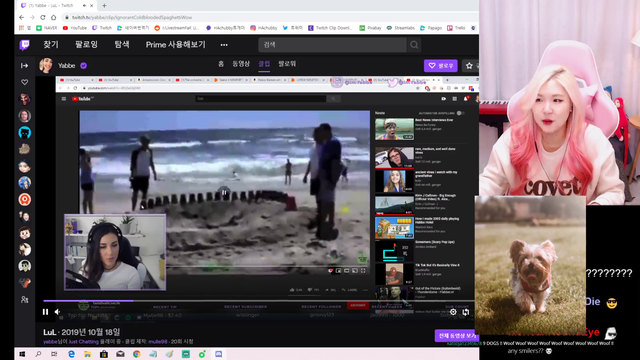Switch to the 팔로워 channel tab

[x=287, y=64]
